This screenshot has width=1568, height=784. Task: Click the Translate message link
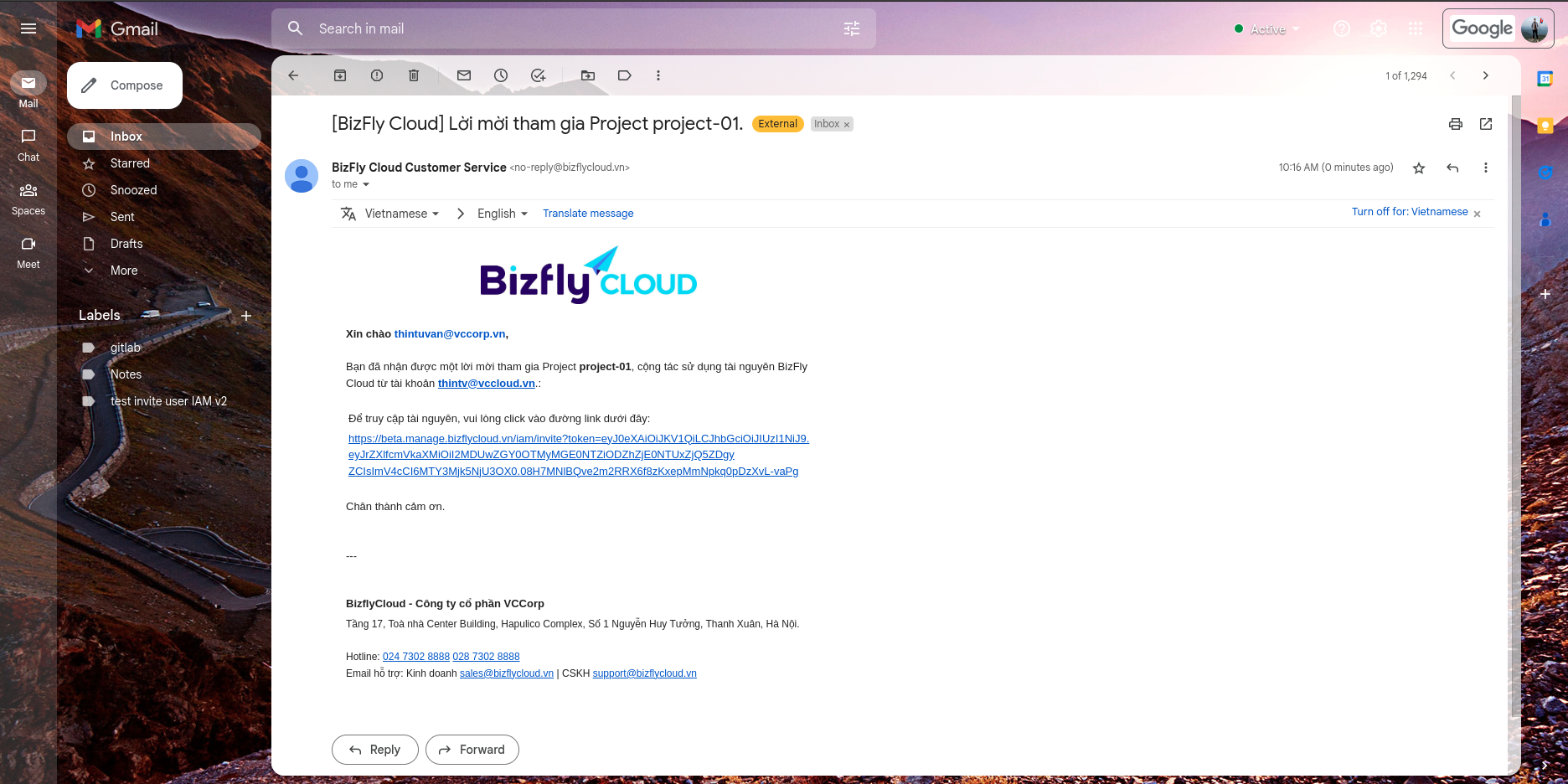588,214
